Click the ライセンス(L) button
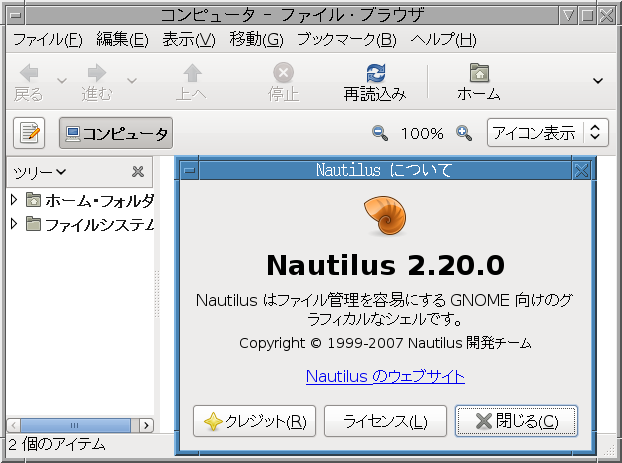The width and height of the screenshot is (622, 463). [x=385, y=421]
